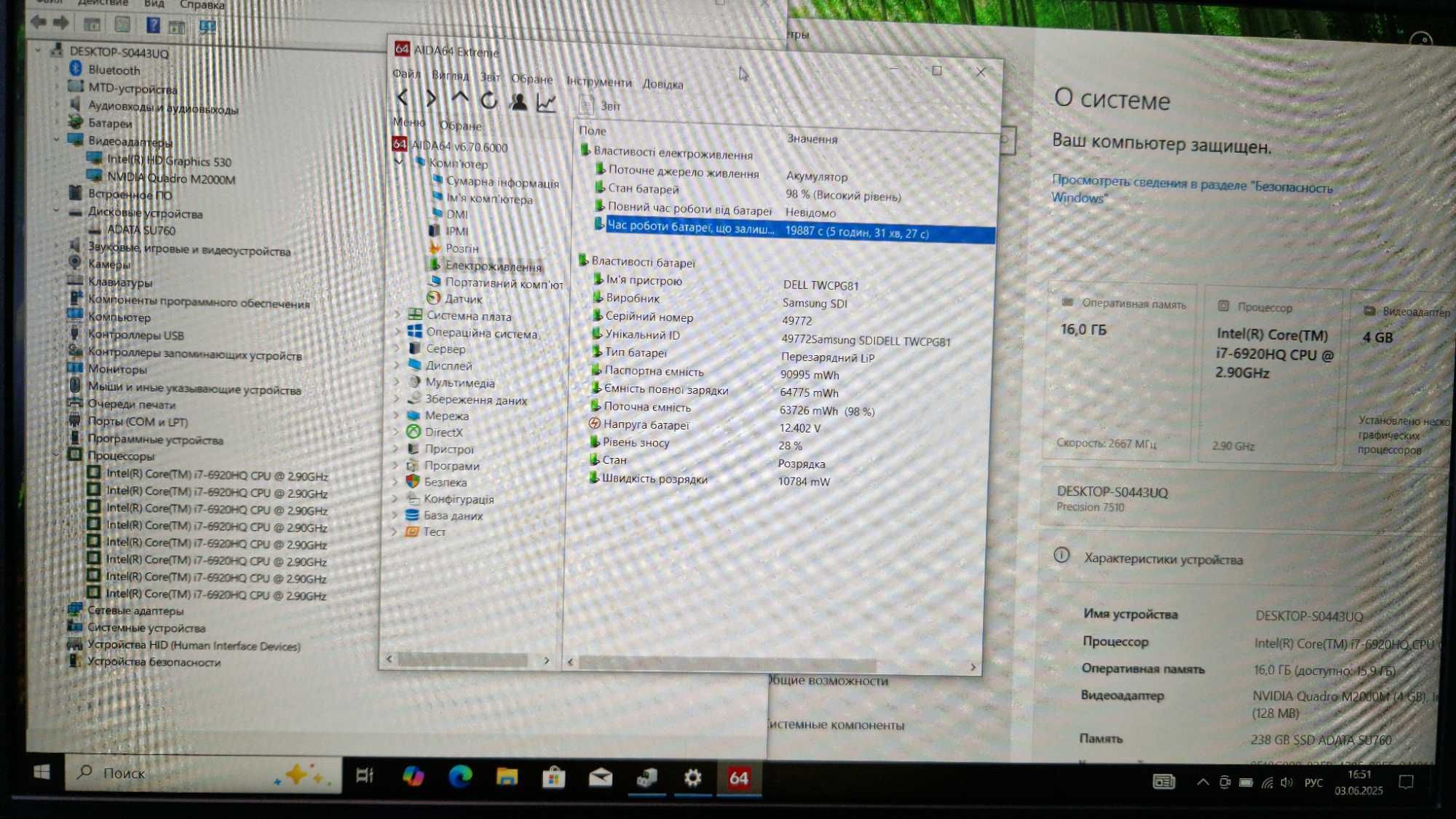Open the Обране menu in AIDA64

[x=531, y=79]
